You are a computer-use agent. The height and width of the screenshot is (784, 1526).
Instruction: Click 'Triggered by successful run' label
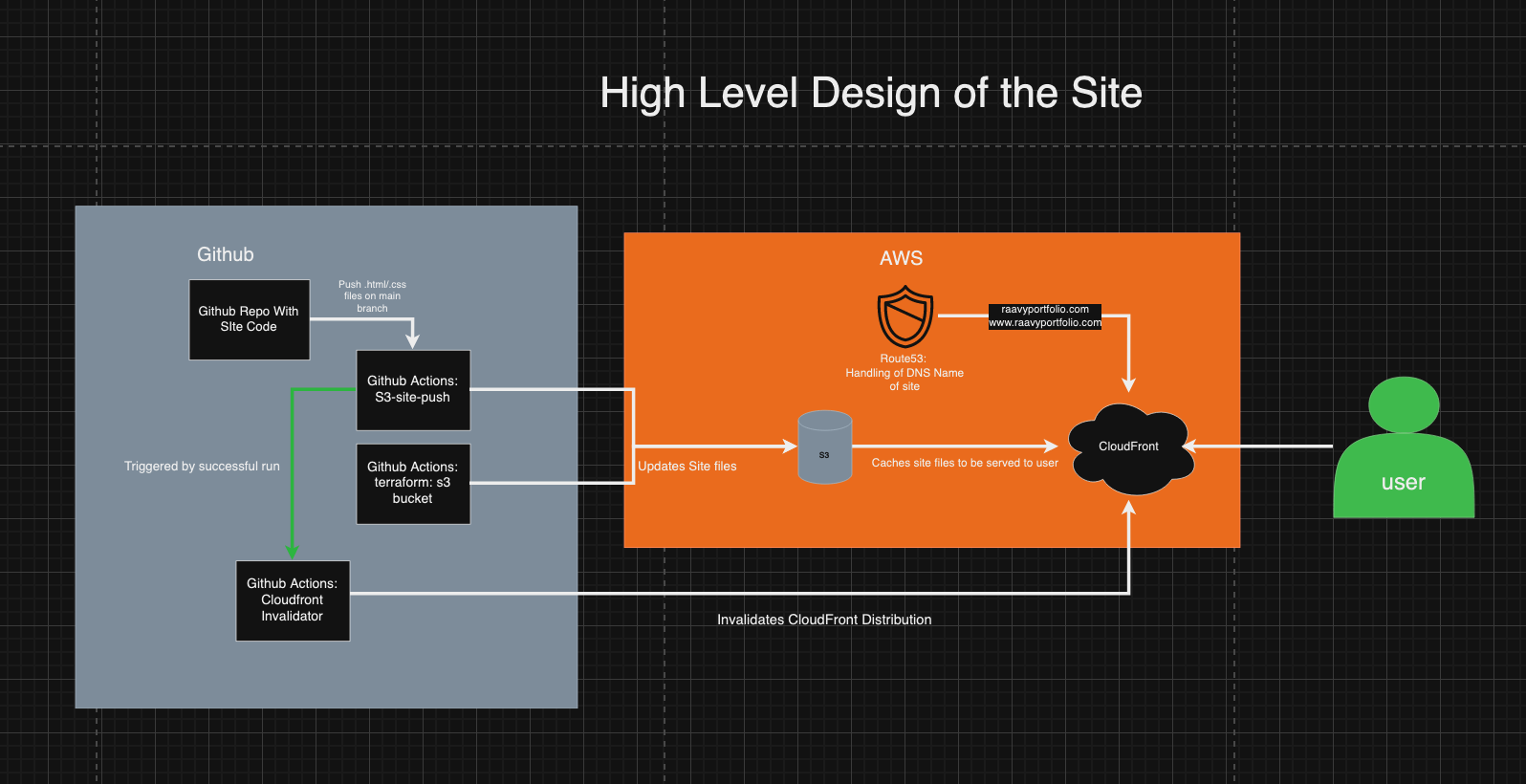202,467
